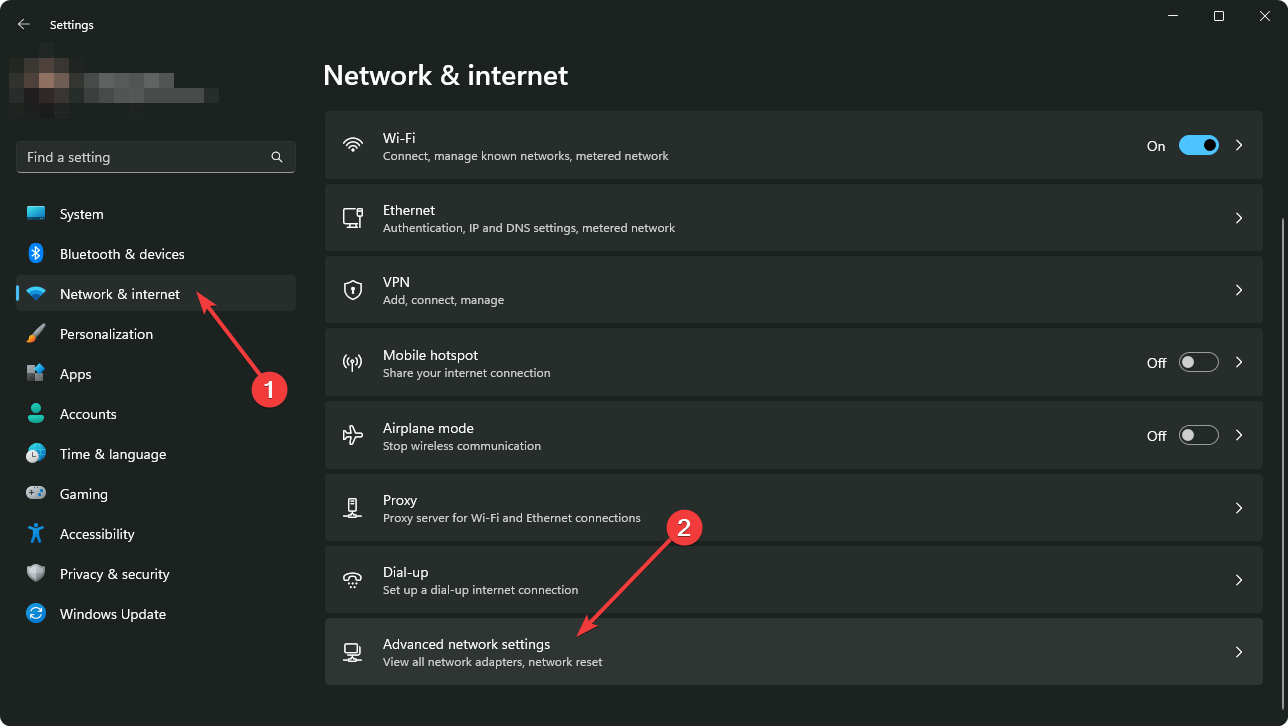Click the Airplane mode plane icon

click(352, 435)
